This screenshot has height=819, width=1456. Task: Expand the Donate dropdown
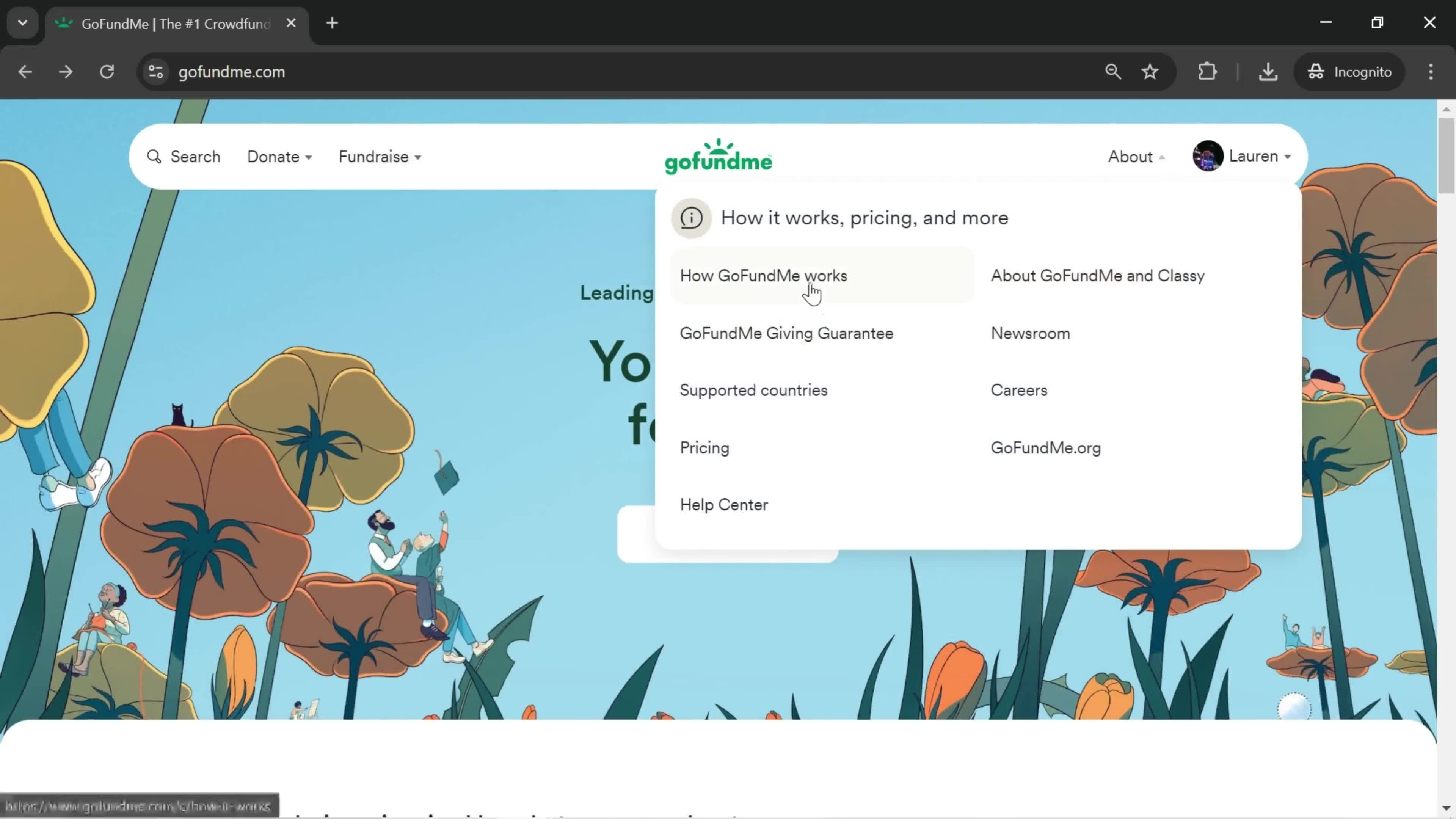click(279, 157)
